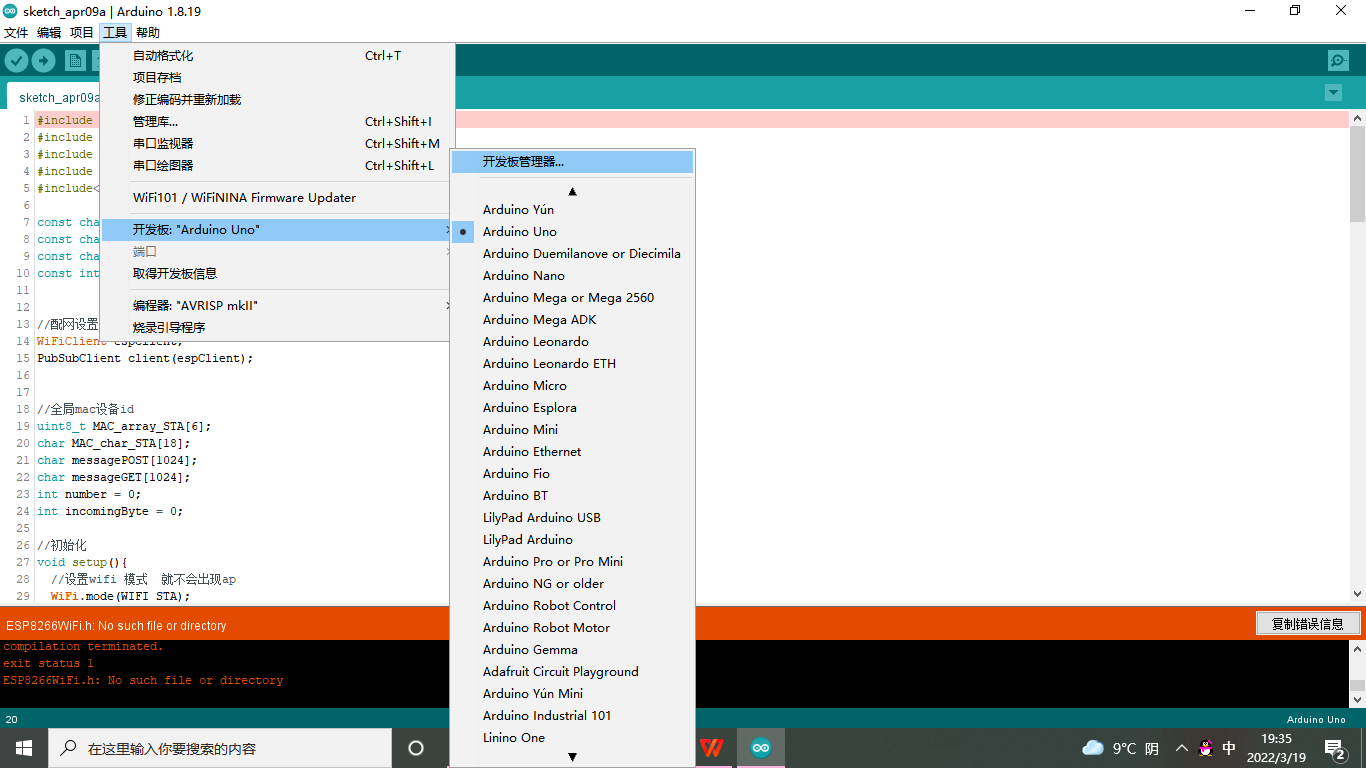Click the taskbar clock showing 19:35
The width and height of the screenshot is (1366, 768).
click(1276, 748)
